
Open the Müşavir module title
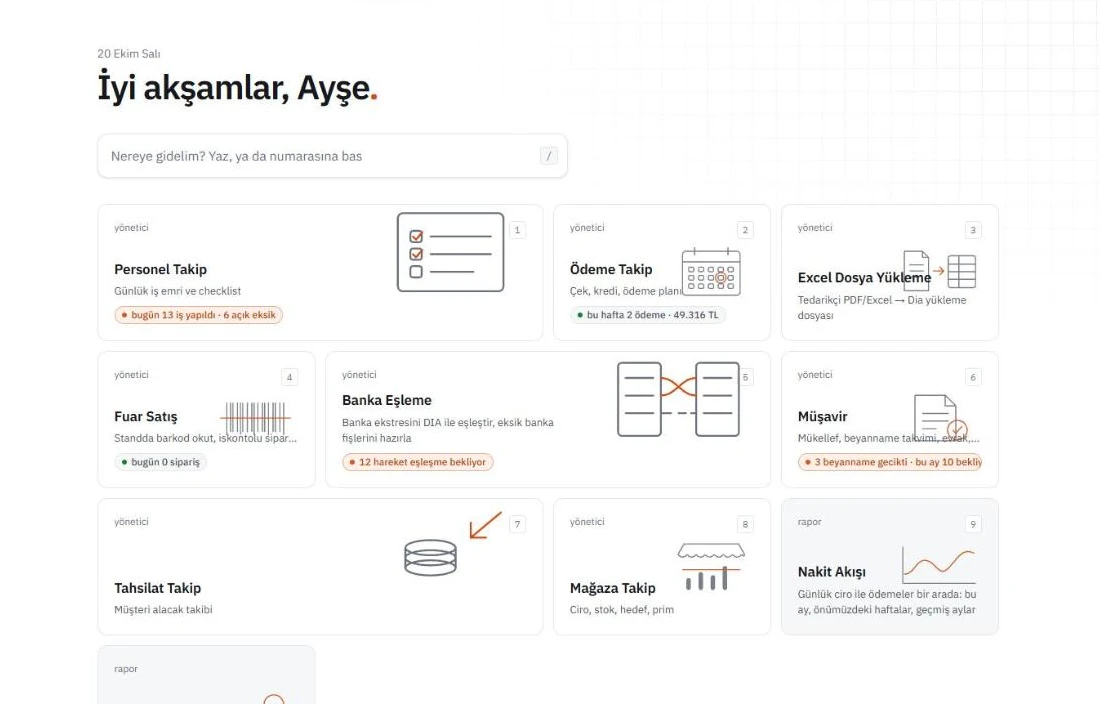(822, 417)
